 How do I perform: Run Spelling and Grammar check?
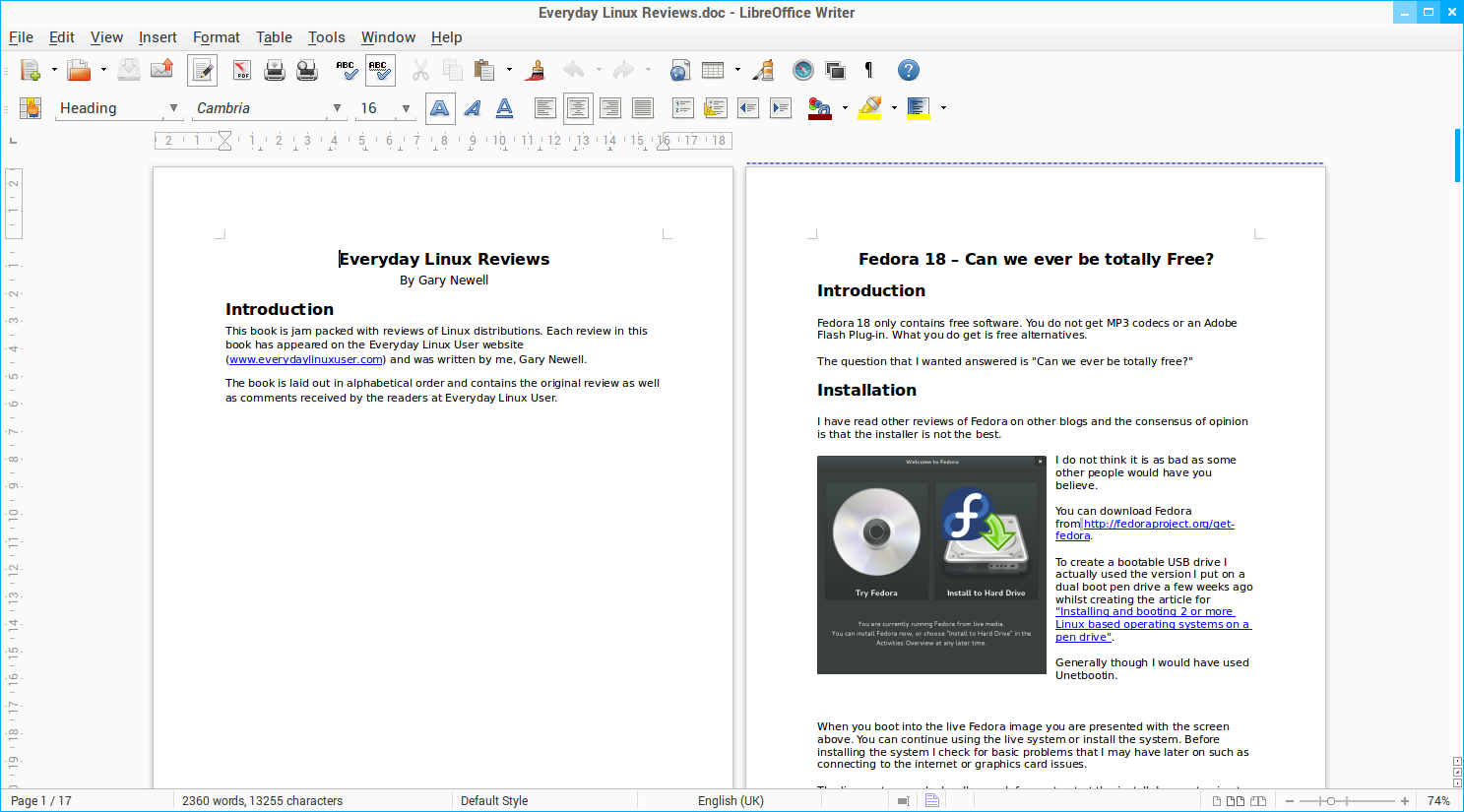(347, 70)
